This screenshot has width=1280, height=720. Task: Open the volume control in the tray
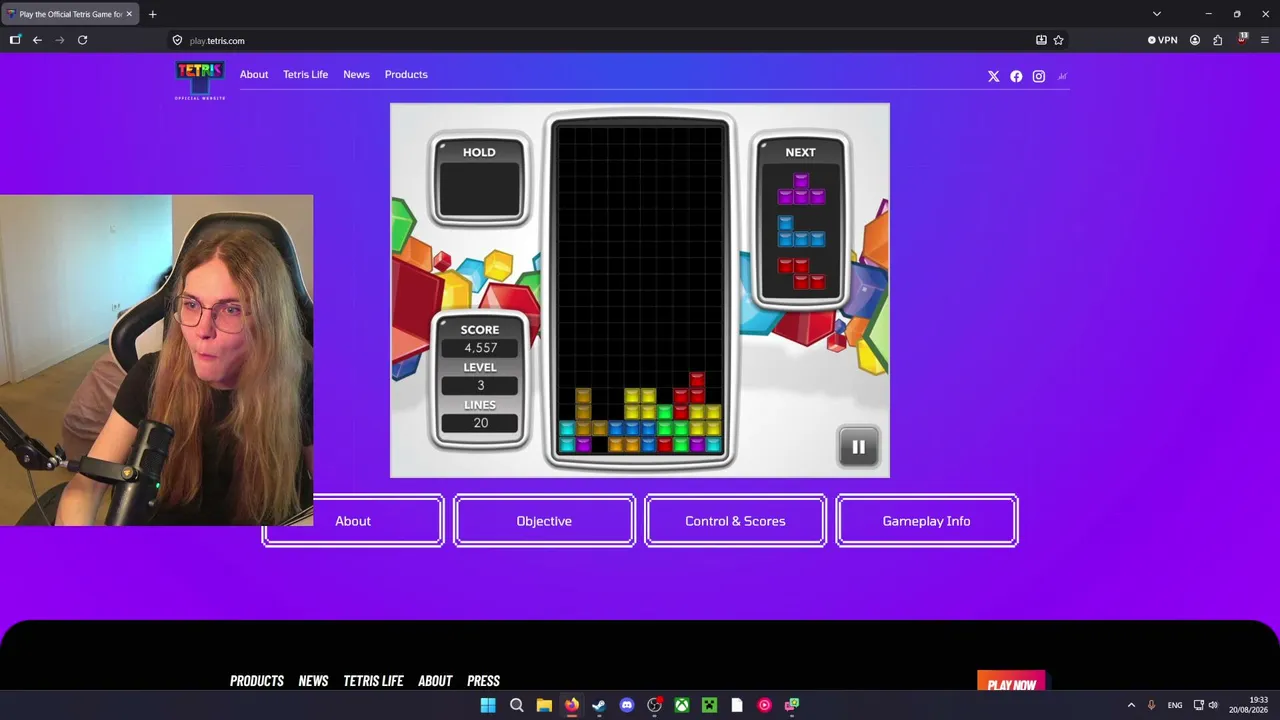tap(1213, 705)
